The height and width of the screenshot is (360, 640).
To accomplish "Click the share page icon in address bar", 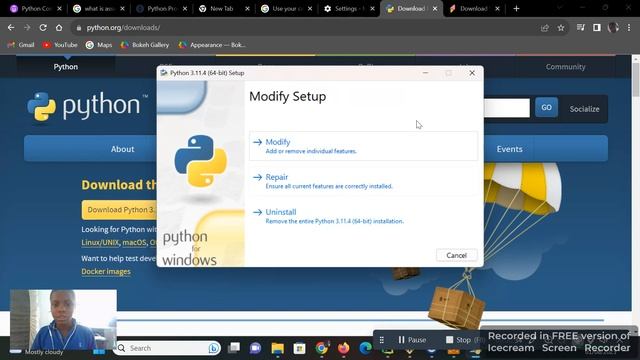I will (544, 27).
